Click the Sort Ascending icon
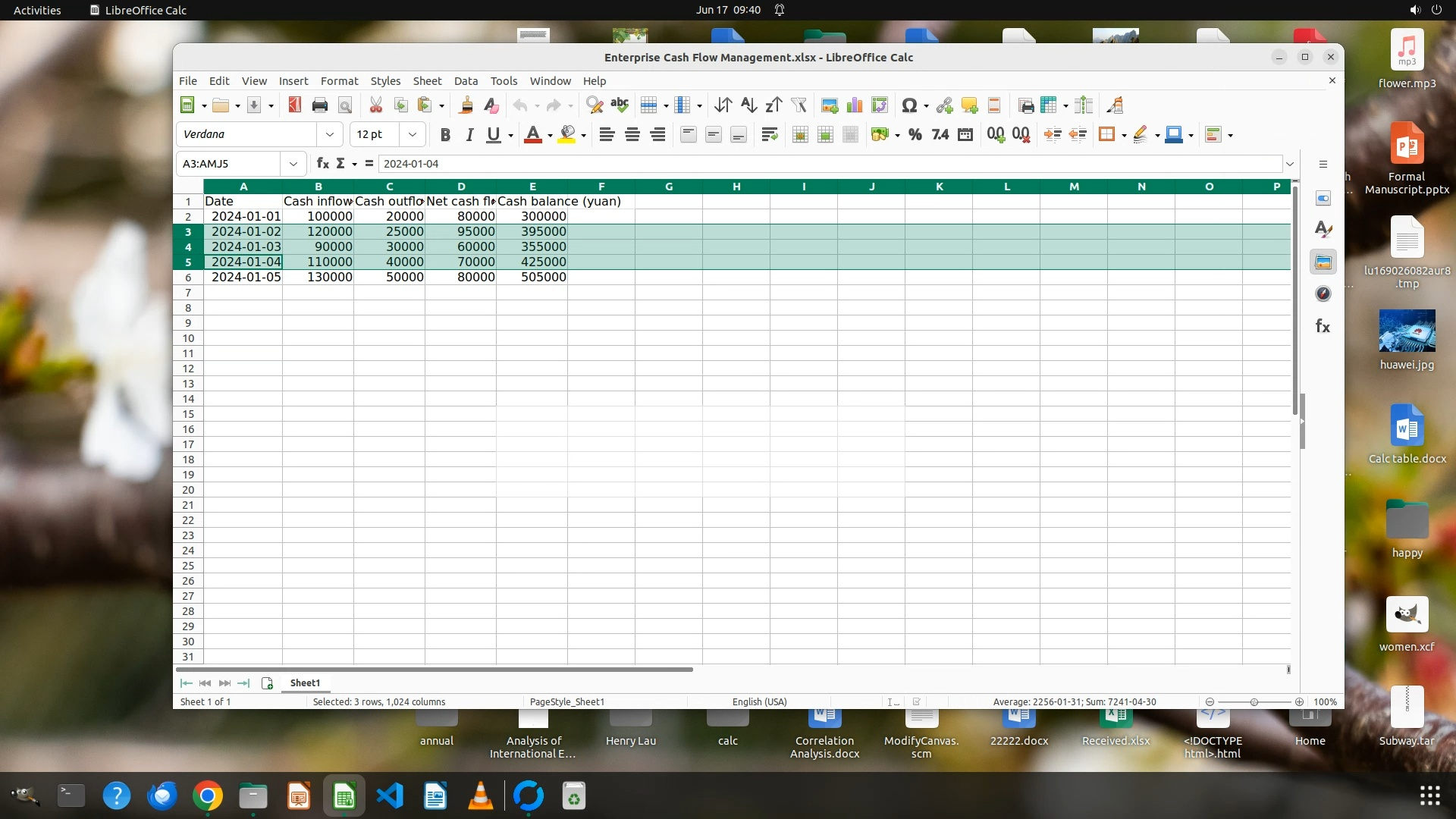The image size is (1456, 819). coord(748,105)
